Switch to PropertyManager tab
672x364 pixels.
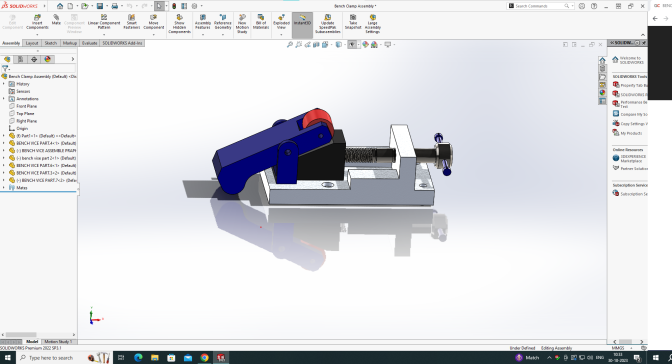[x=20, y=59]
